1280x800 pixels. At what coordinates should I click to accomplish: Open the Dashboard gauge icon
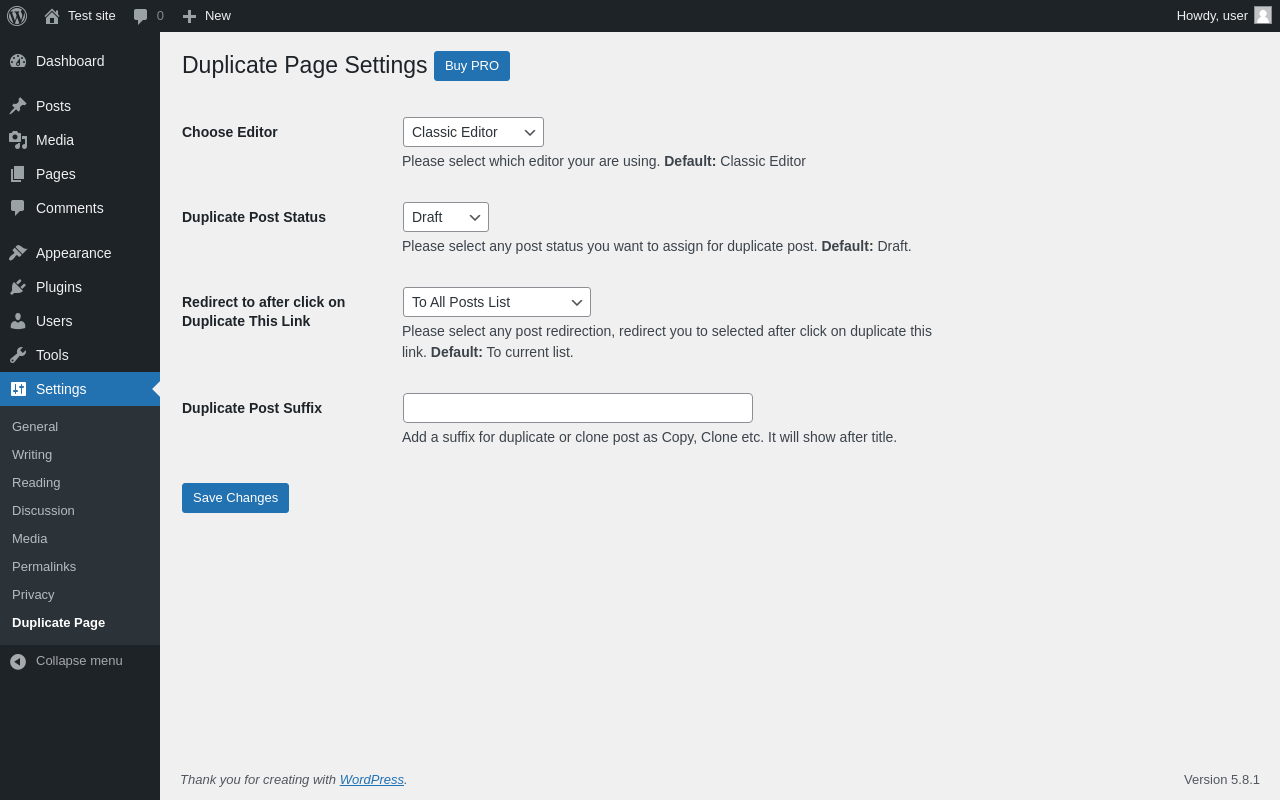18,61
